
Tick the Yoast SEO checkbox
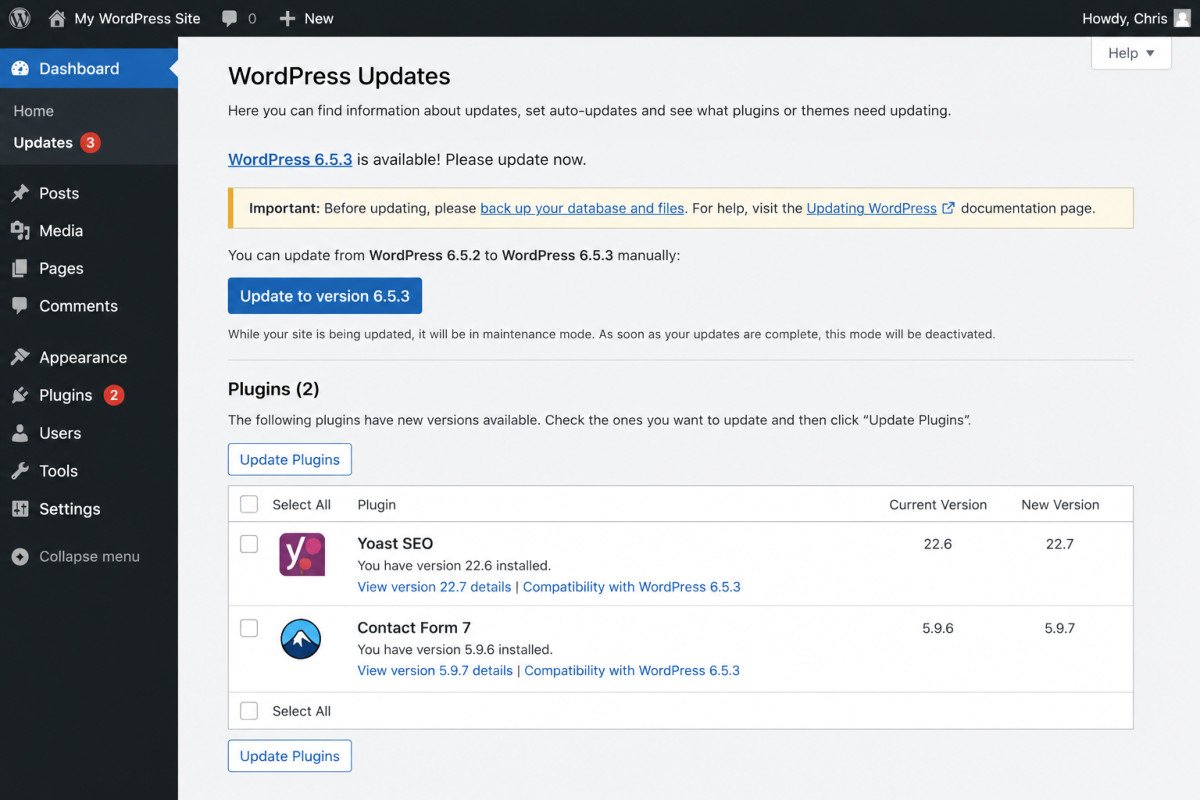click(249, 544)
